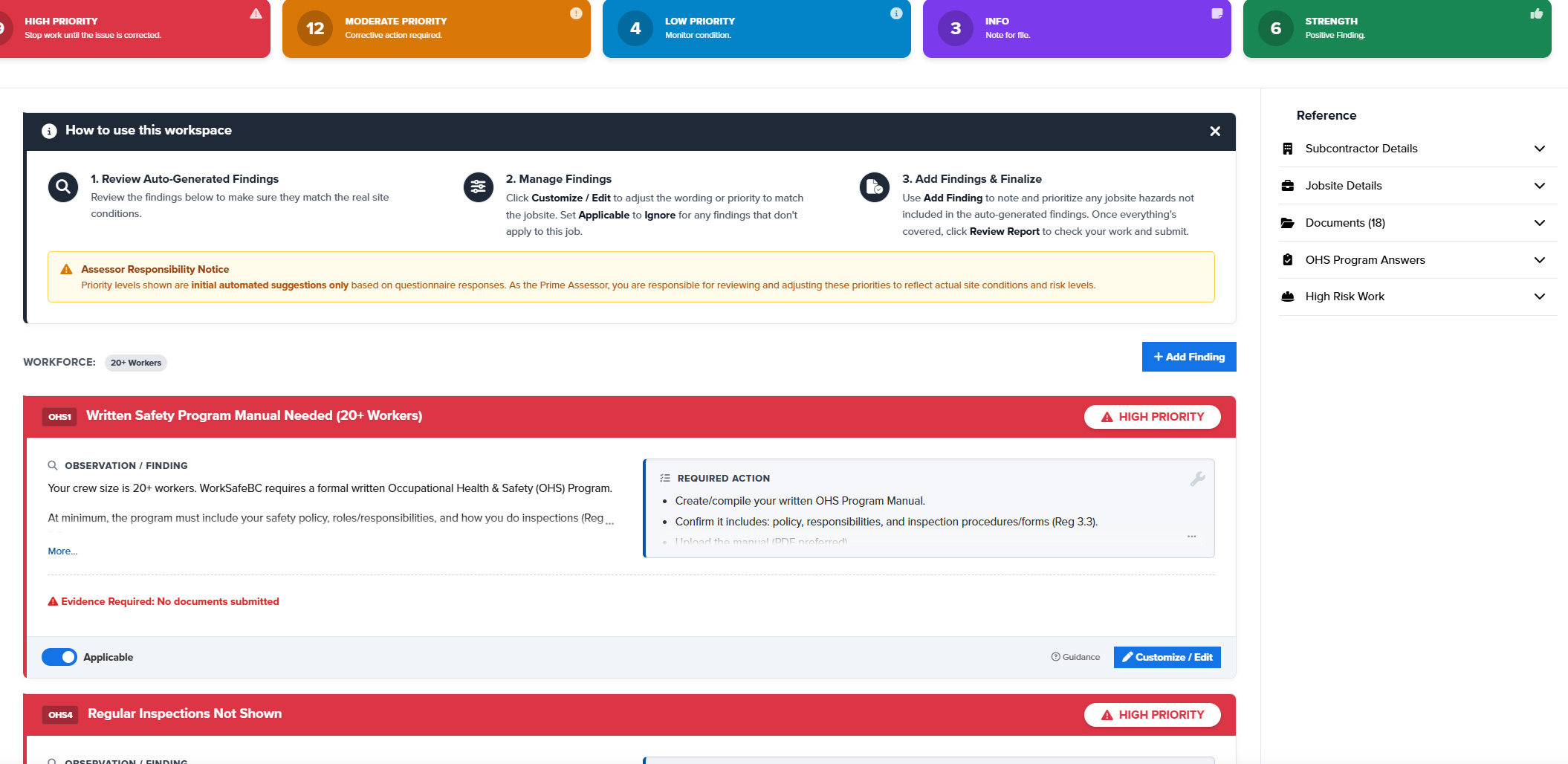Screen dimensions: 1568x764
Task: Filter by the Moderate Priority card
Action: click(436, 28)
